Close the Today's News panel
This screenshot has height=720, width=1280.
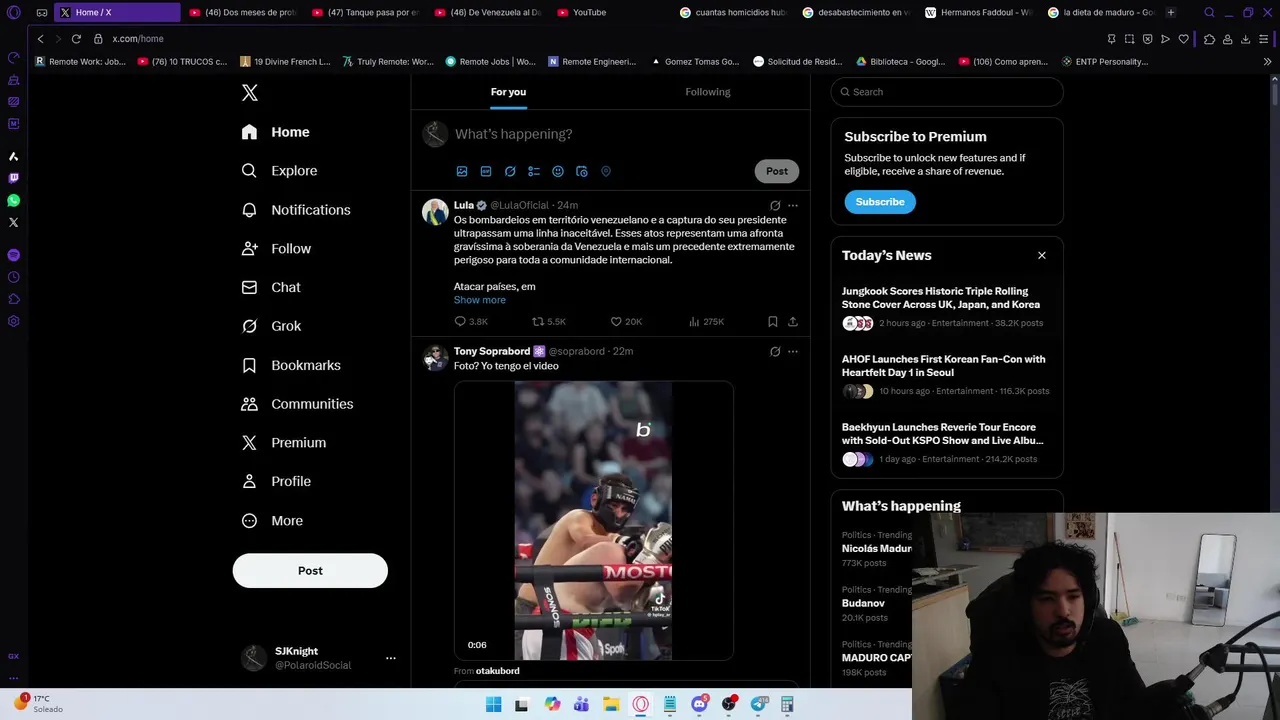pos(1042,256)
